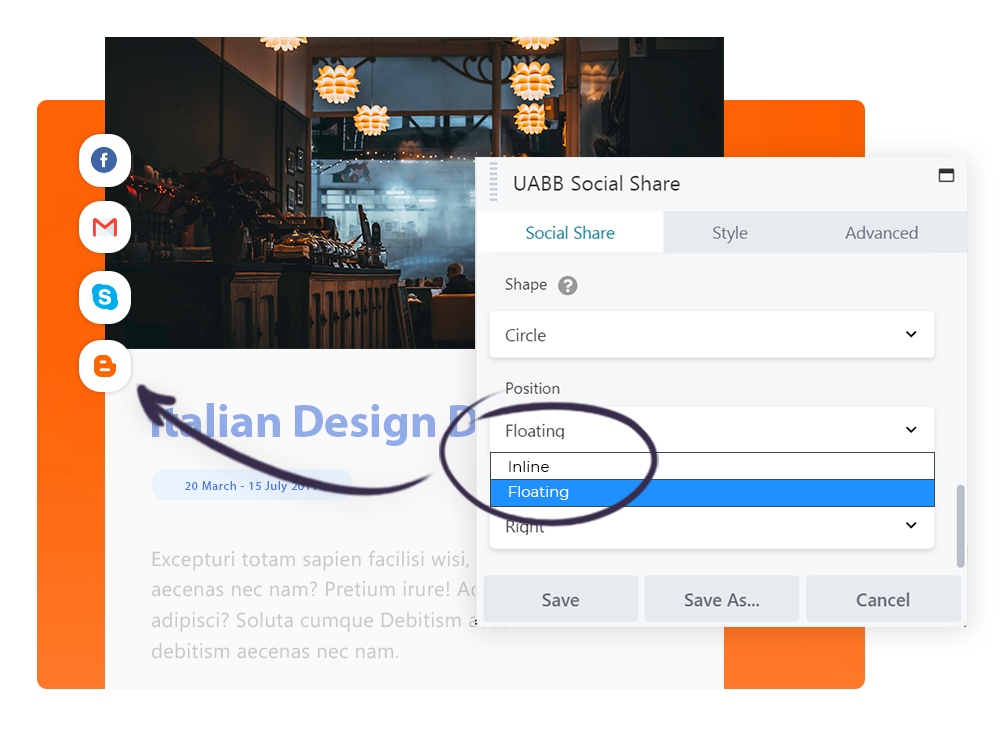The width and height of the screenshot is (1000, 738).
Task: Expand the dropdown showing Right
Action: tap(711, 528)
